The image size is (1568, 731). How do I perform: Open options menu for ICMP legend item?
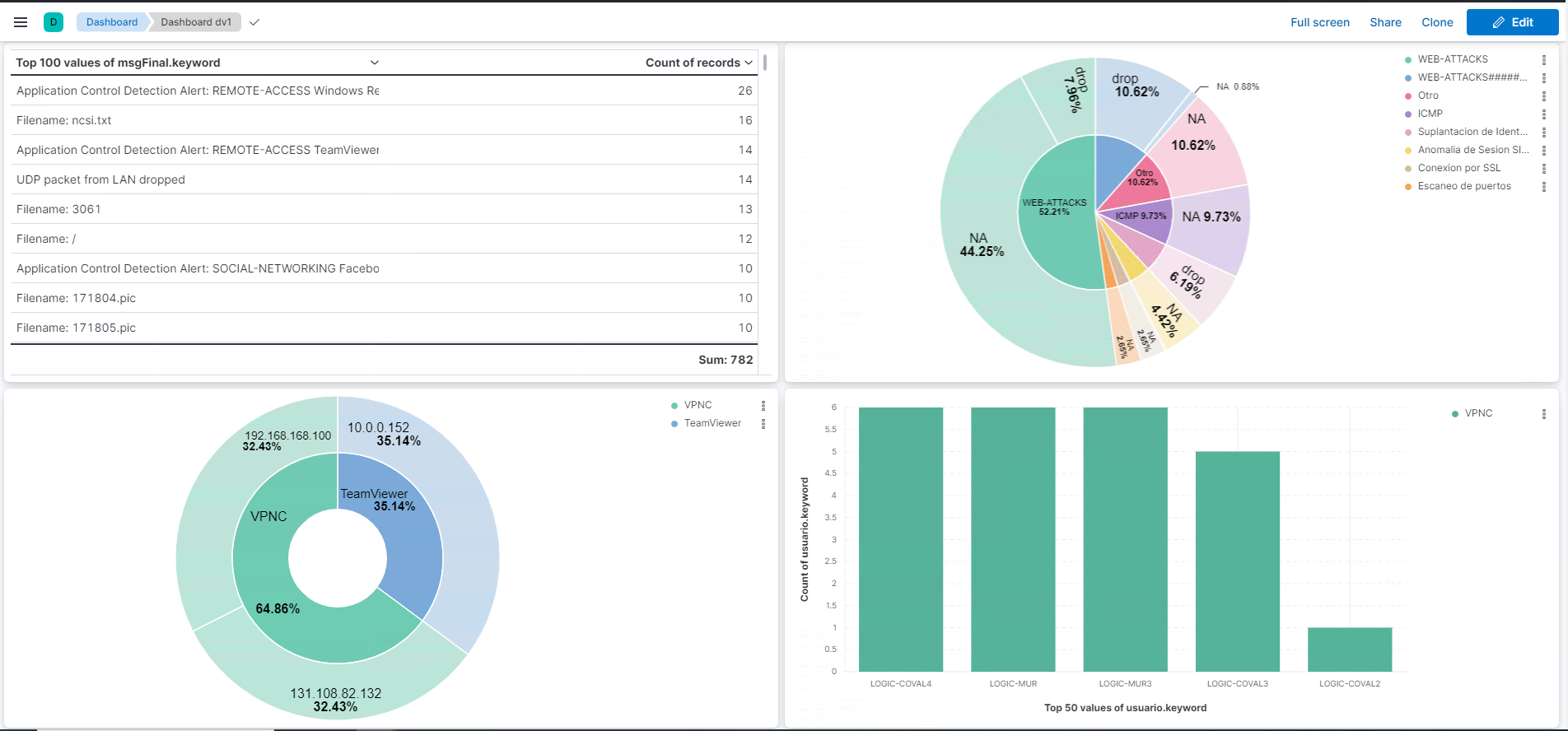pyautogui.click(x=1544, y=114)
